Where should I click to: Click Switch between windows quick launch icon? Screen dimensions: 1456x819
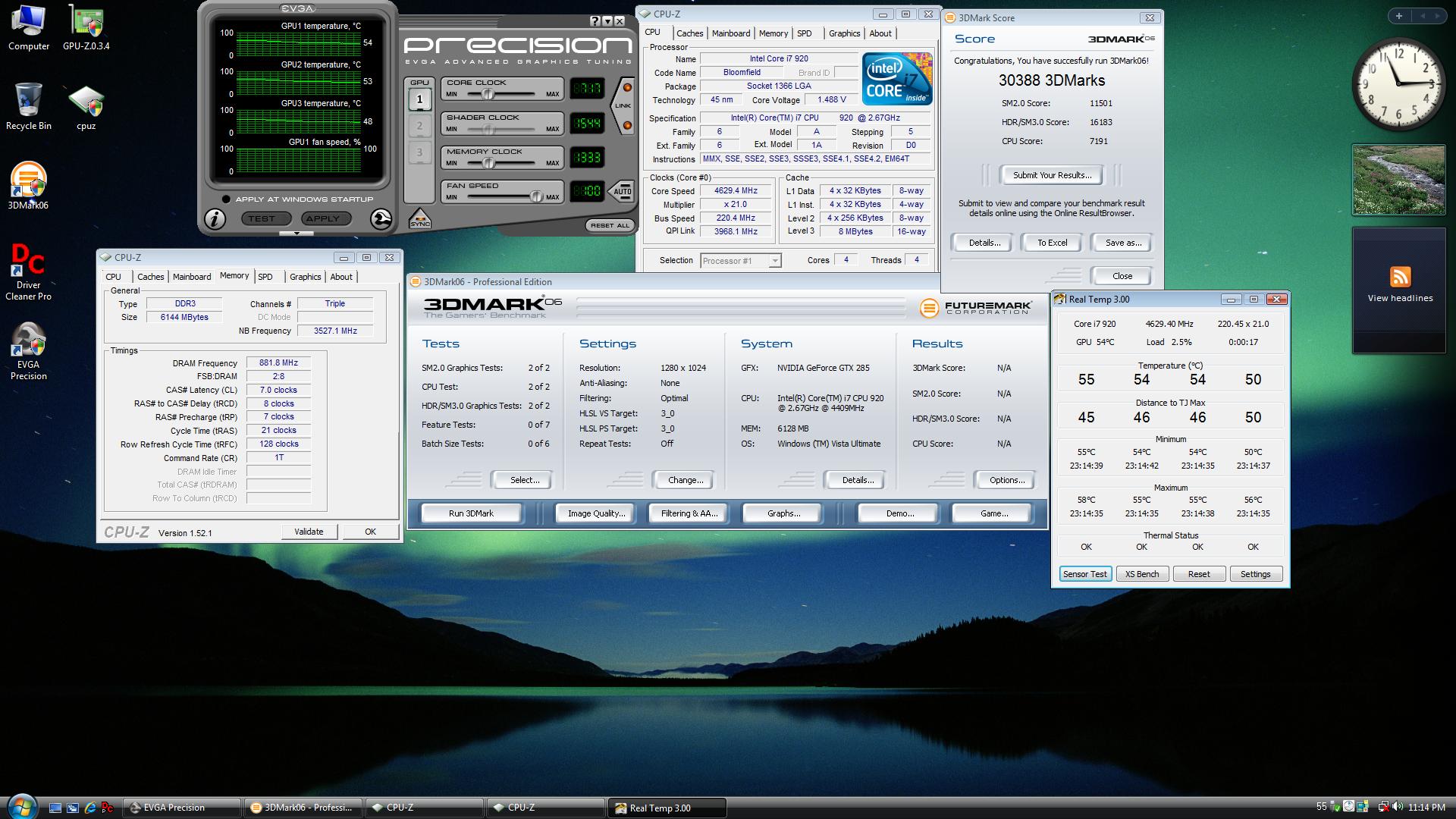[x=73, y=808]
